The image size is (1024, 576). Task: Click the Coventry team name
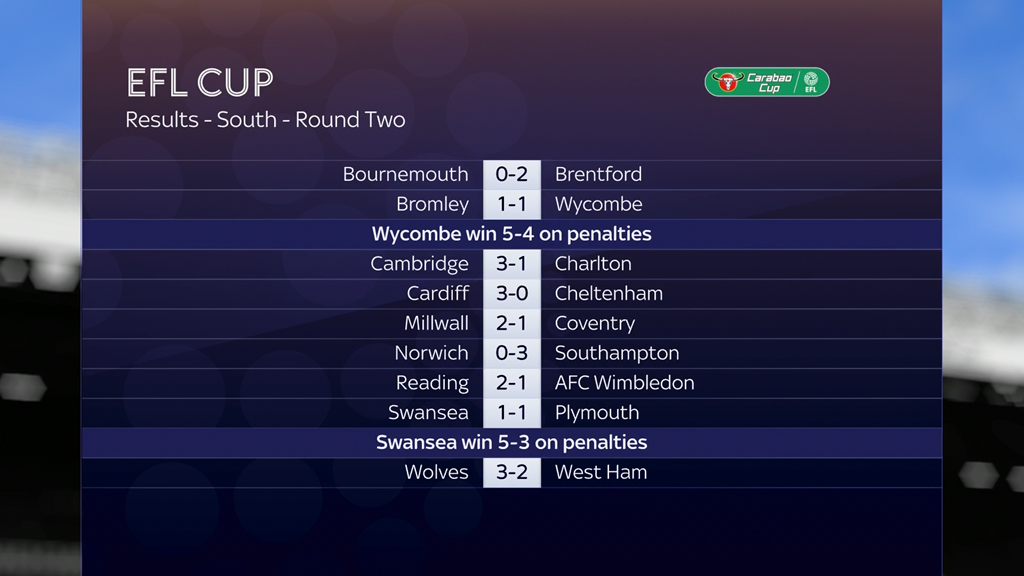(594, 324)
